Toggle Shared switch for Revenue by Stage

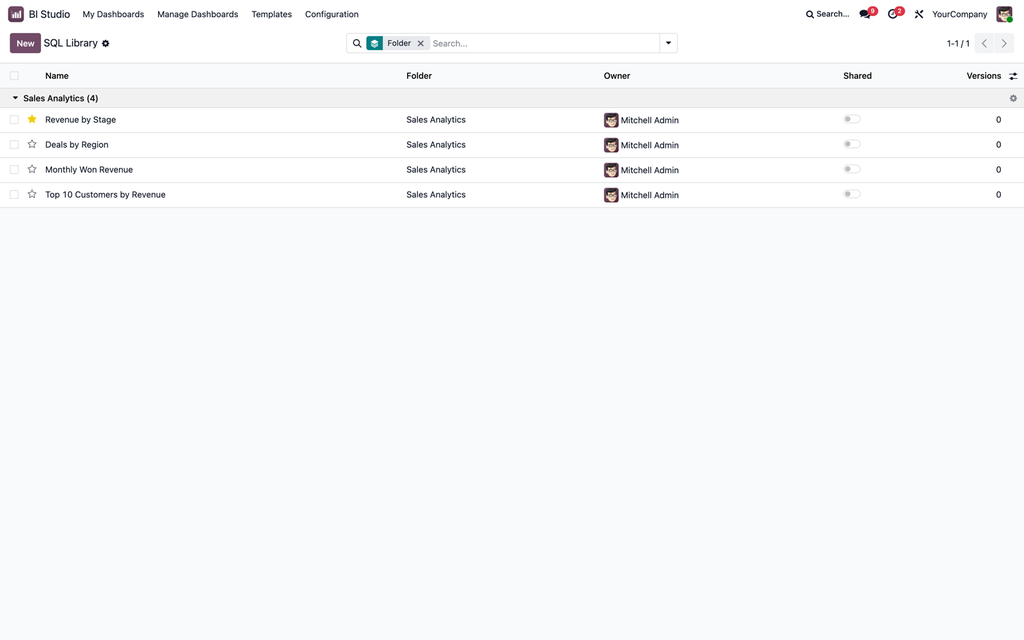coord(852,120)
